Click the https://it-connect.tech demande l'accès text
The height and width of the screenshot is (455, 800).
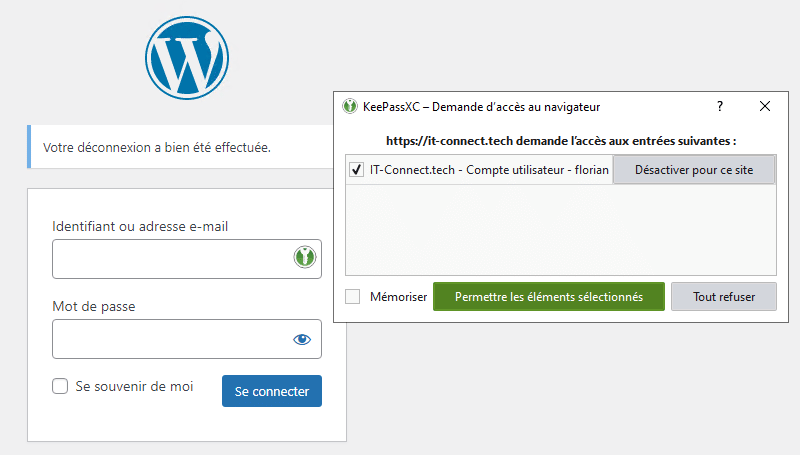(561, 141)
